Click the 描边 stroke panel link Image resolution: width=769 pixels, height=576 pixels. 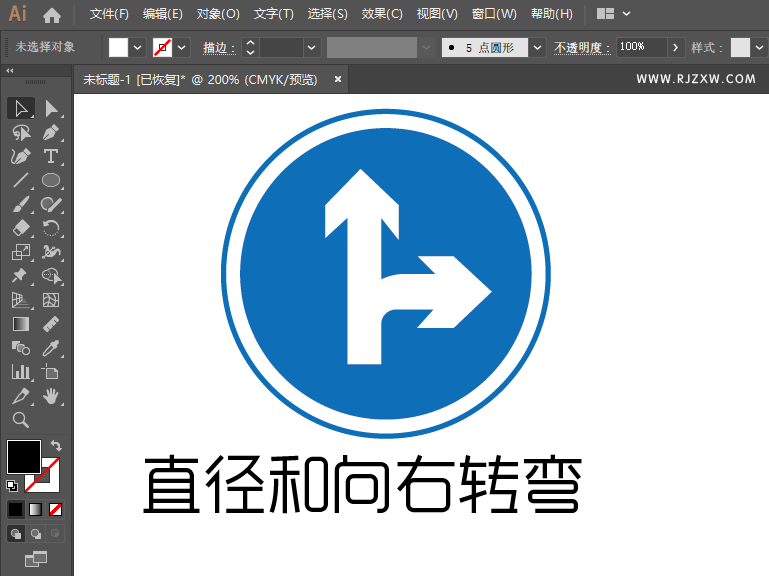(219, 48)
